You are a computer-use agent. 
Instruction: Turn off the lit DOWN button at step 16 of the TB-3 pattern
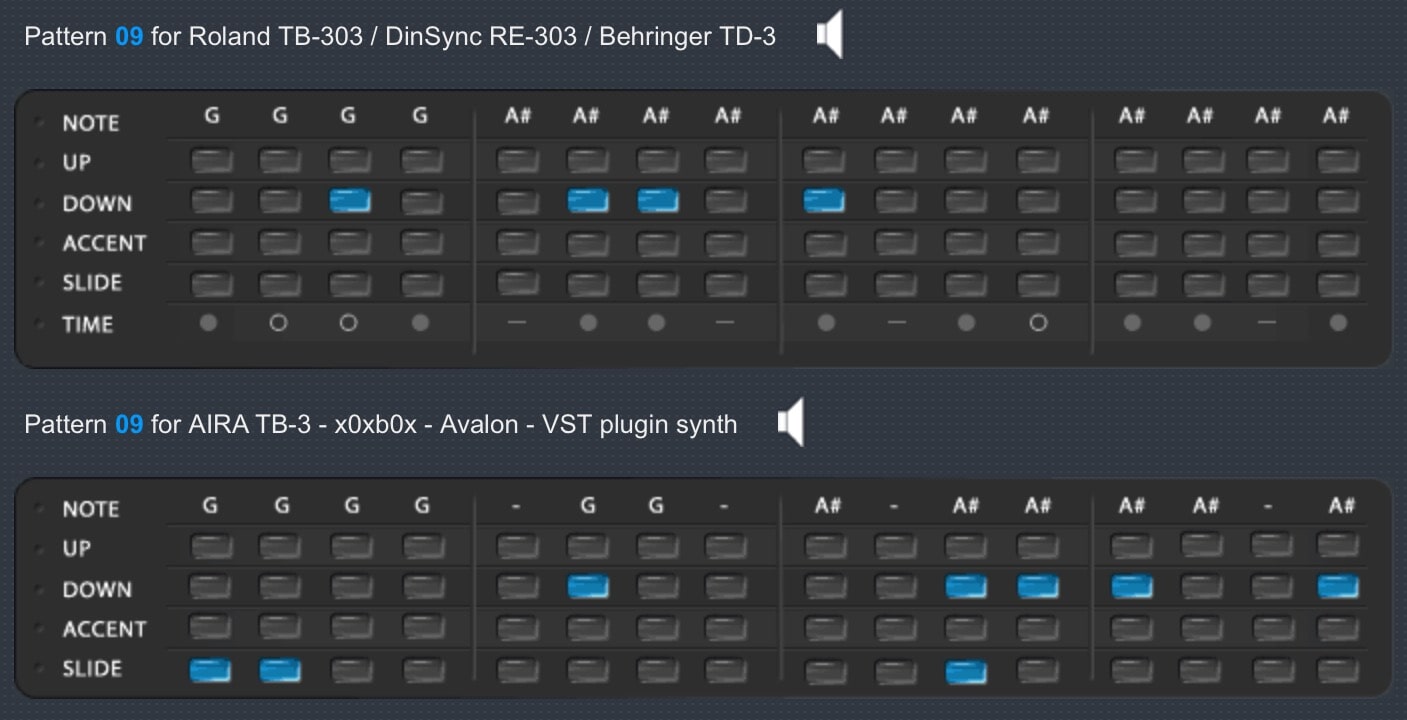[1338, 587]
